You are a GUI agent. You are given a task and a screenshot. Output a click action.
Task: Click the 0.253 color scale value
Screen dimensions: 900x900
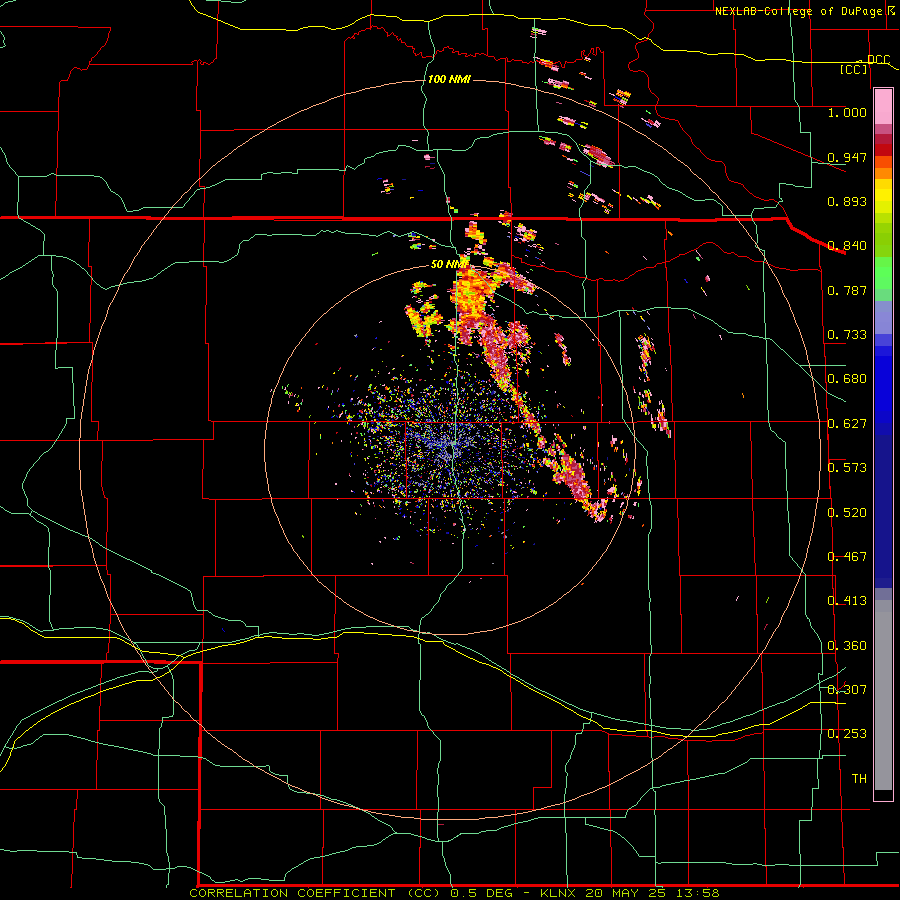[847, 734]
